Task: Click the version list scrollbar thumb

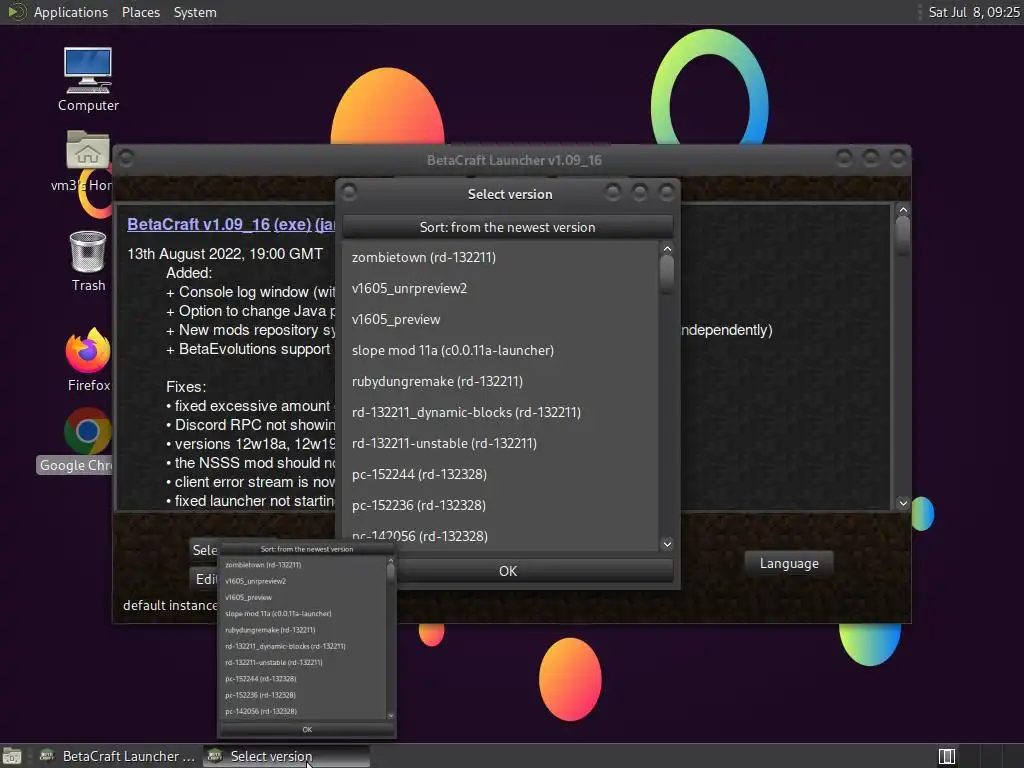Action: (667, 274)
